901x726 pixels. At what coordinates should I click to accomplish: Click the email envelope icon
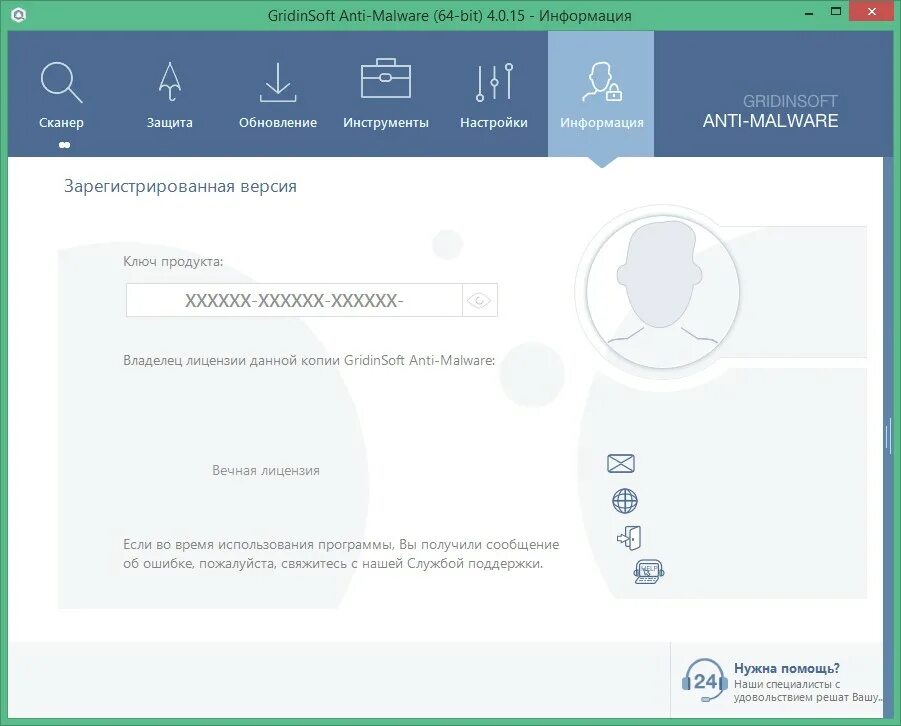(621, 463)
